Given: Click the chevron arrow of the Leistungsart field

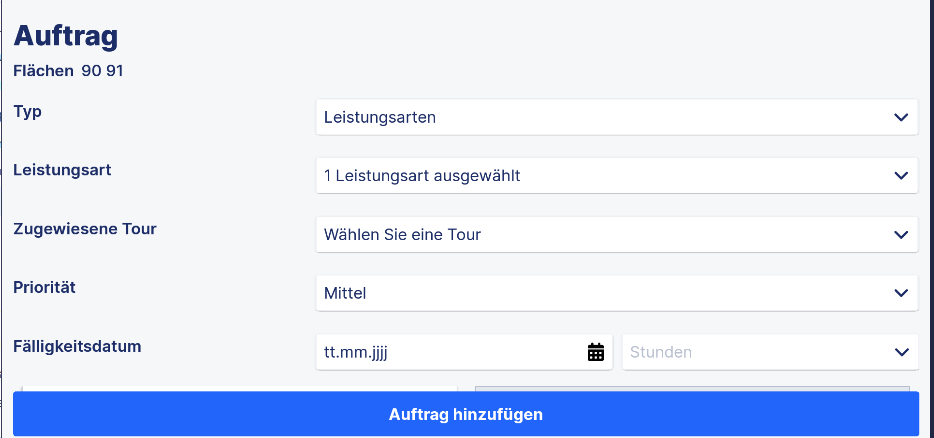Looking at the screenshot, I should click(901, 176).
